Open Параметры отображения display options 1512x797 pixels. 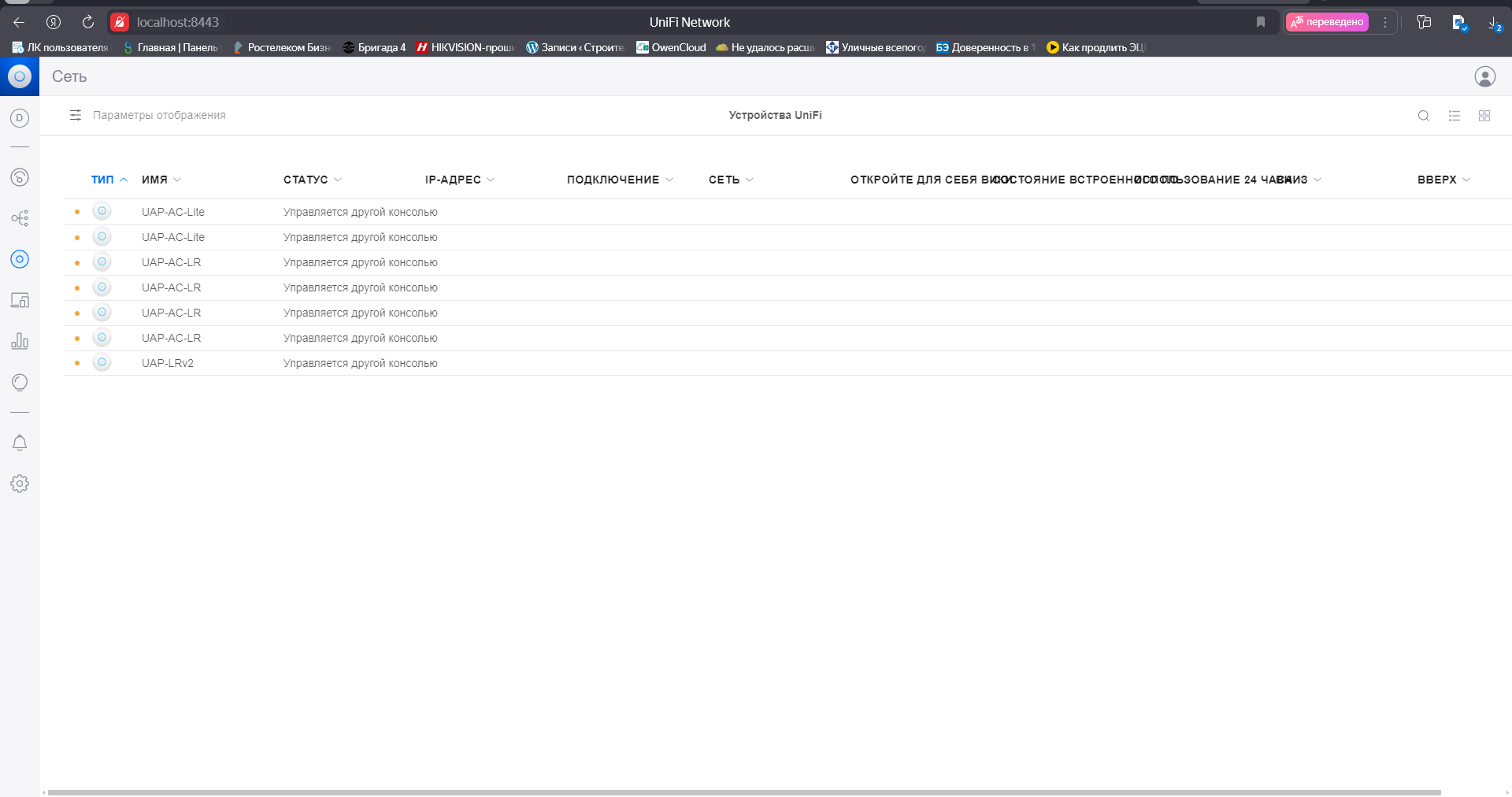(x=159, y=115)
